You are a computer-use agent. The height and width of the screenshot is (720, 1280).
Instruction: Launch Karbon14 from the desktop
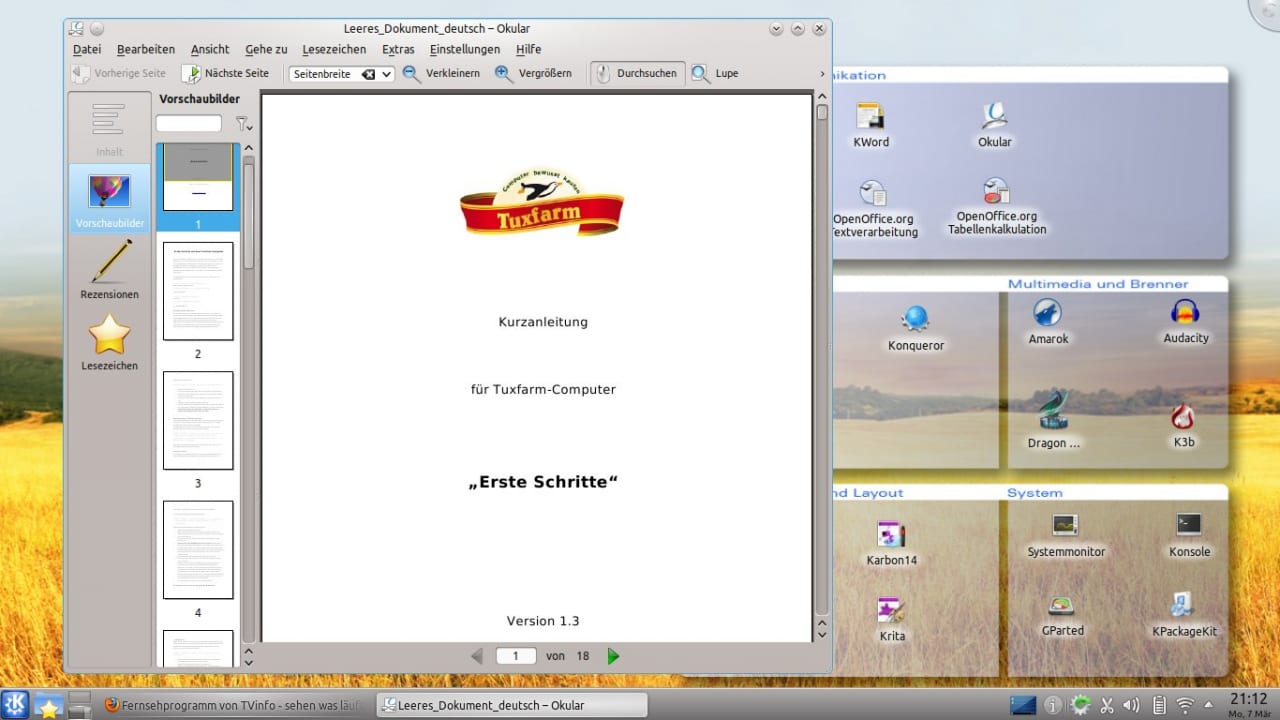pos(892,543)
